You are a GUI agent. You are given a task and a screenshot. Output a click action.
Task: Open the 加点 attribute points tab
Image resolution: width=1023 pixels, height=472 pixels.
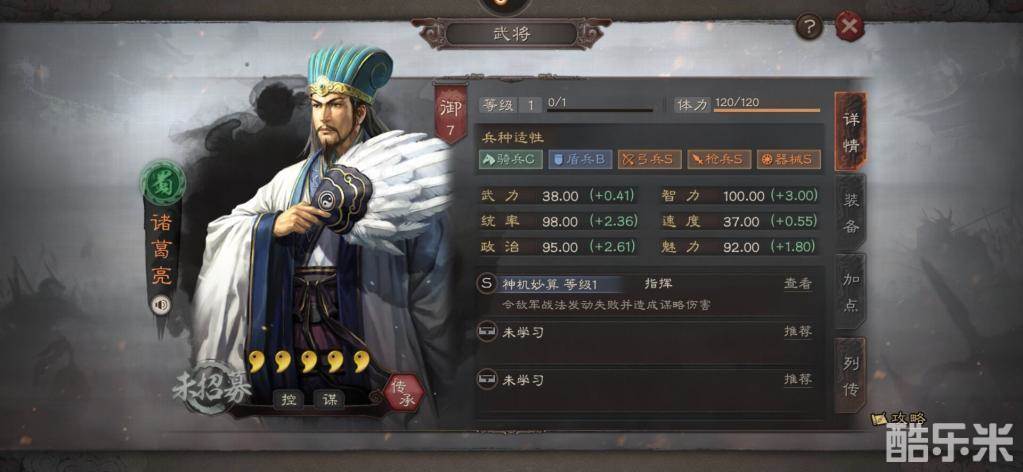(851, 293)
